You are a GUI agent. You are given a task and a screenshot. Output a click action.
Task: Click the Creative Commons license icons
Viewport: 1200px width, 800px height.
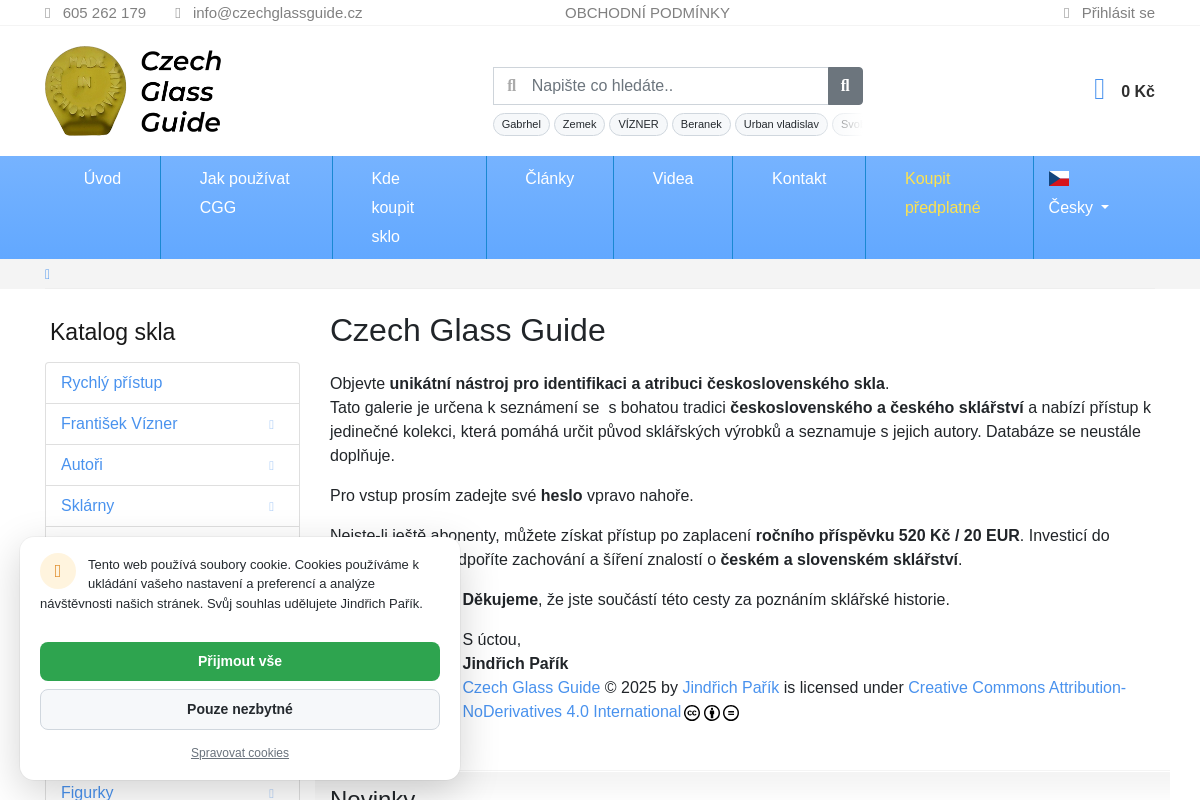pyautogui.click(x=711, y=713)
